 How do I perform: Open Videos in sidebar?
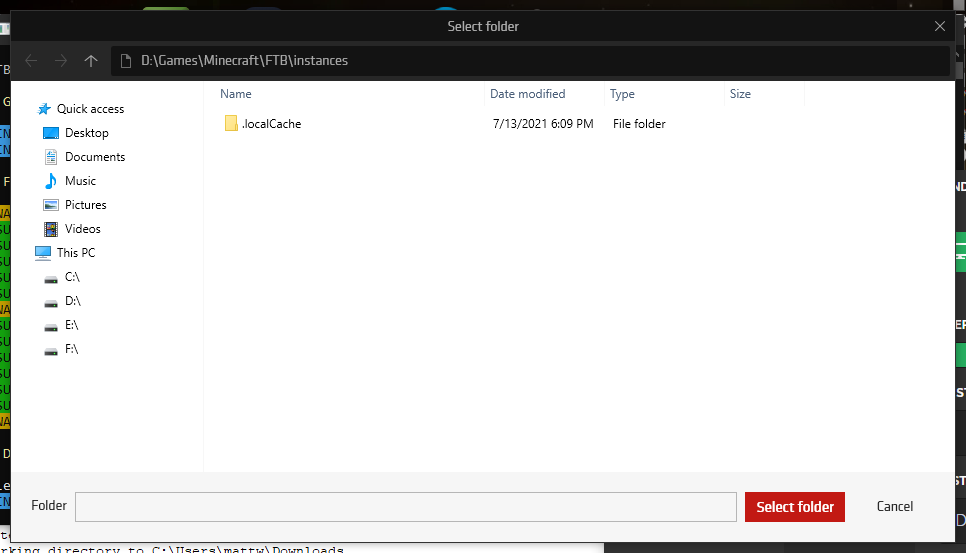pos(83,229)
